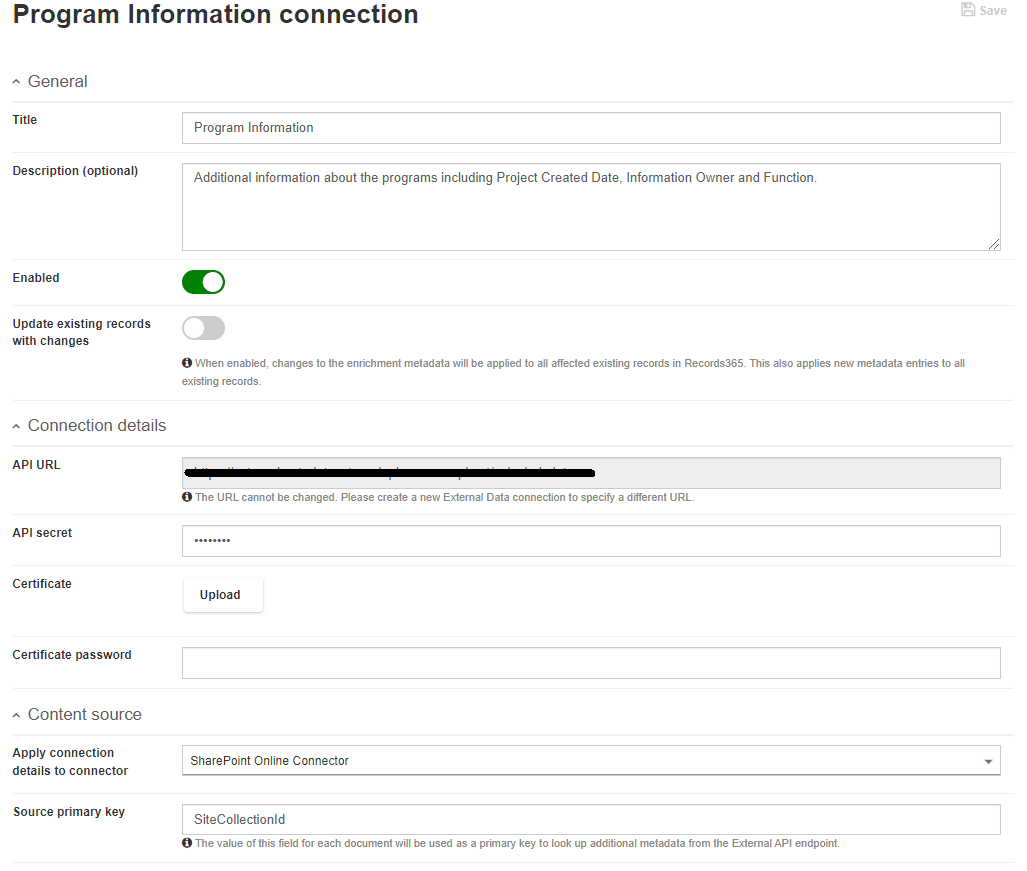Click the info icon under Update existing records
Viewport: 1027px width, 871px height.
pyautogui.click(x=187, y=364)
